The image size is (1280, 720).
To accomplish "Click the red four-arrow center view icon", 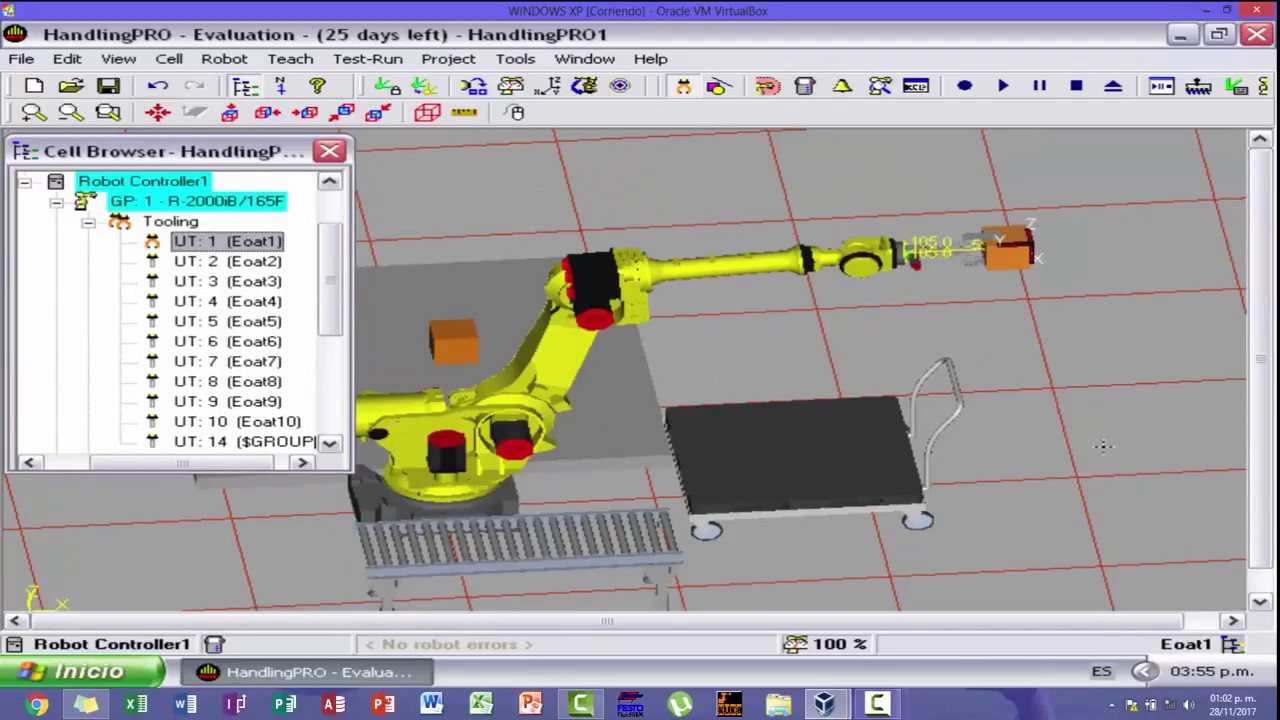I will click(x=157, y=112).
